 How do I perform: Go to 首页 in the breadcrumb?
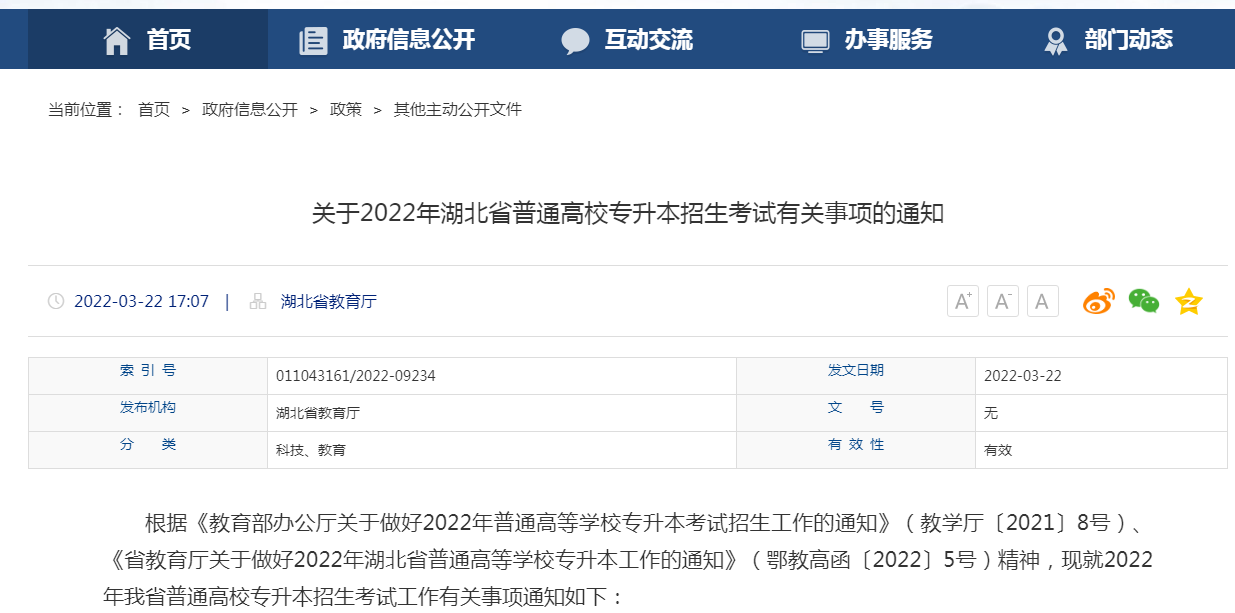154,110
